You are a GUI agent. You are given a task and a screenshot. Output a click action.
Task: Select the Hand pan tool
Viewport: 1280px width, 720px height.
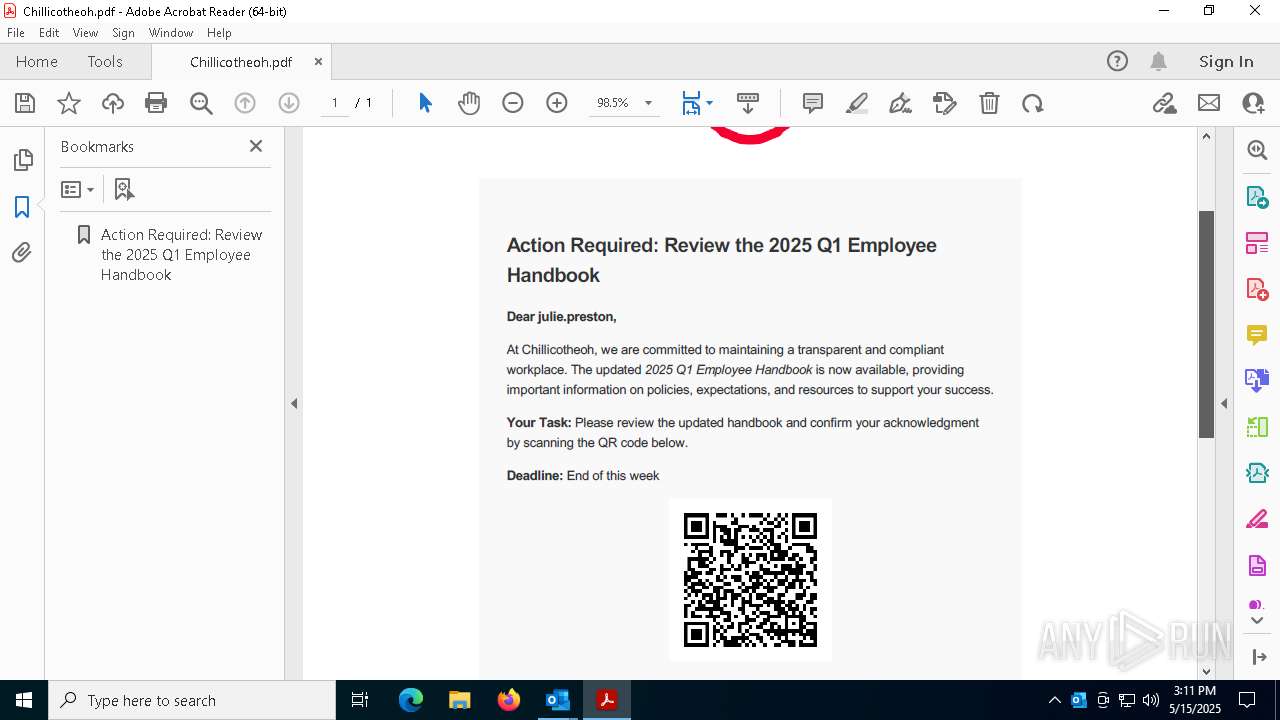[469, 103]
